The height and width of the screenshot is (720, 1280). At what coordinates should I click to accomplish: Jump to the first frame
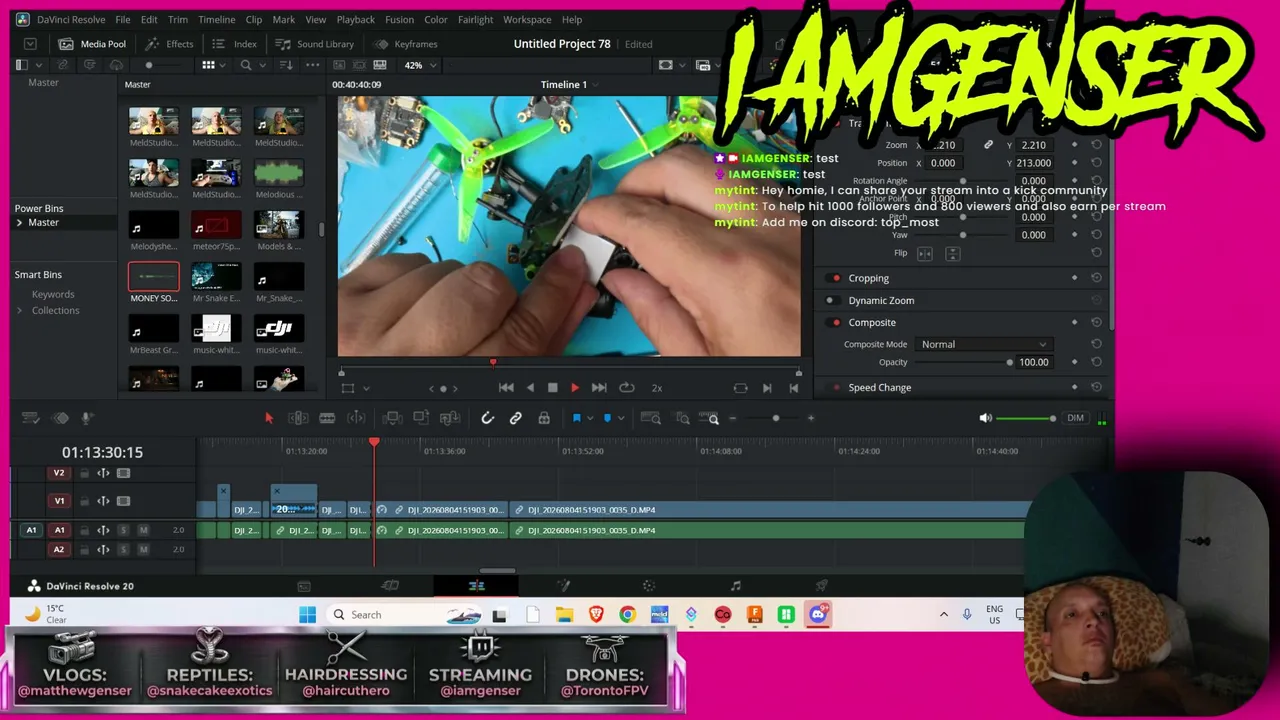click(506, 388)
